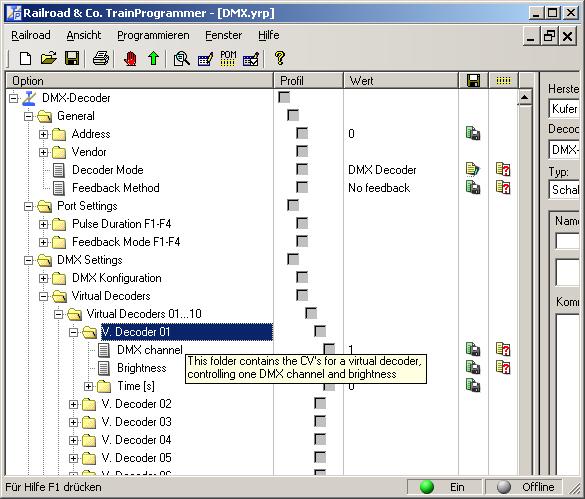Click the verify decoder checkmark icon
The height and width of the screenshot is (499, 585).
point(251,59)
